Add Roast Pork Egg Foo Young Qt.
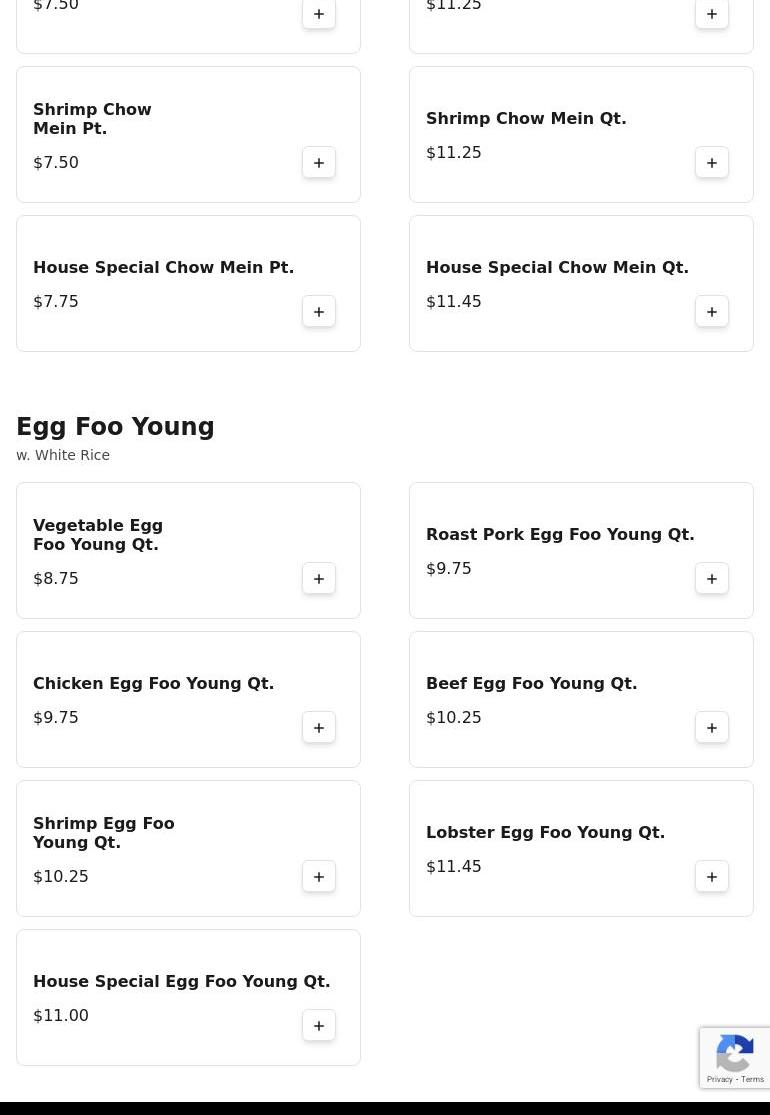Viewport: 770px width, 1115px height. click(712, 579)
